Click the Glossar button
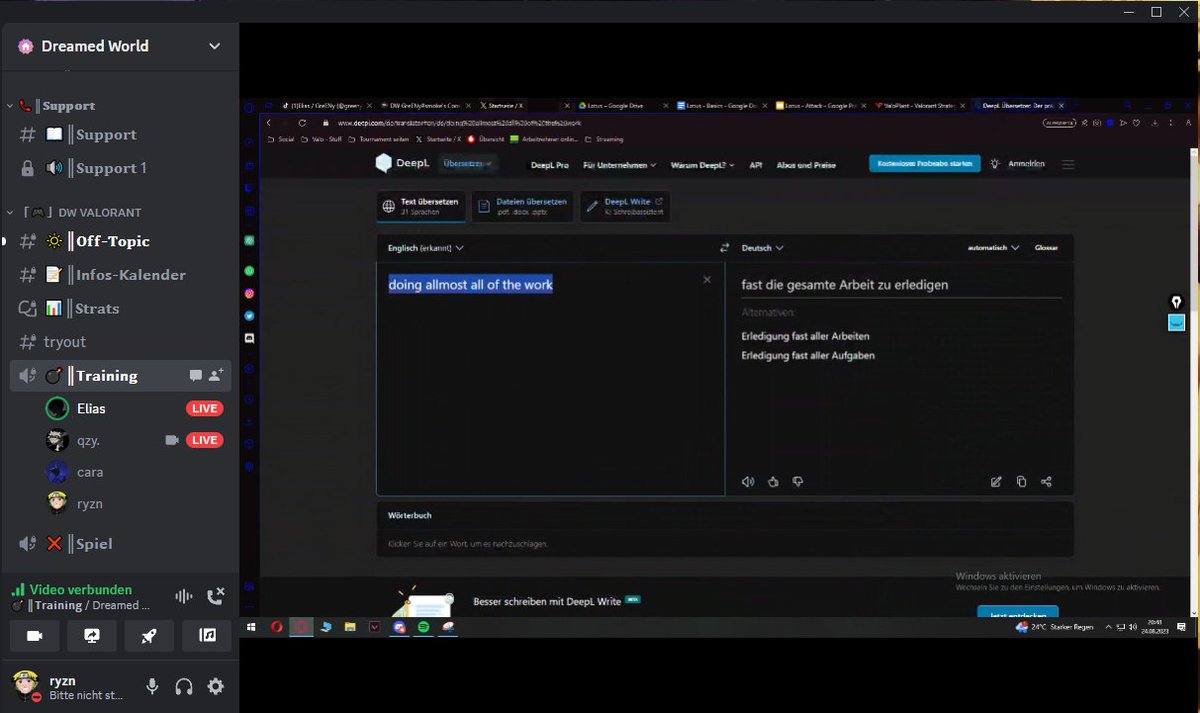 (x=1046, y=247)
